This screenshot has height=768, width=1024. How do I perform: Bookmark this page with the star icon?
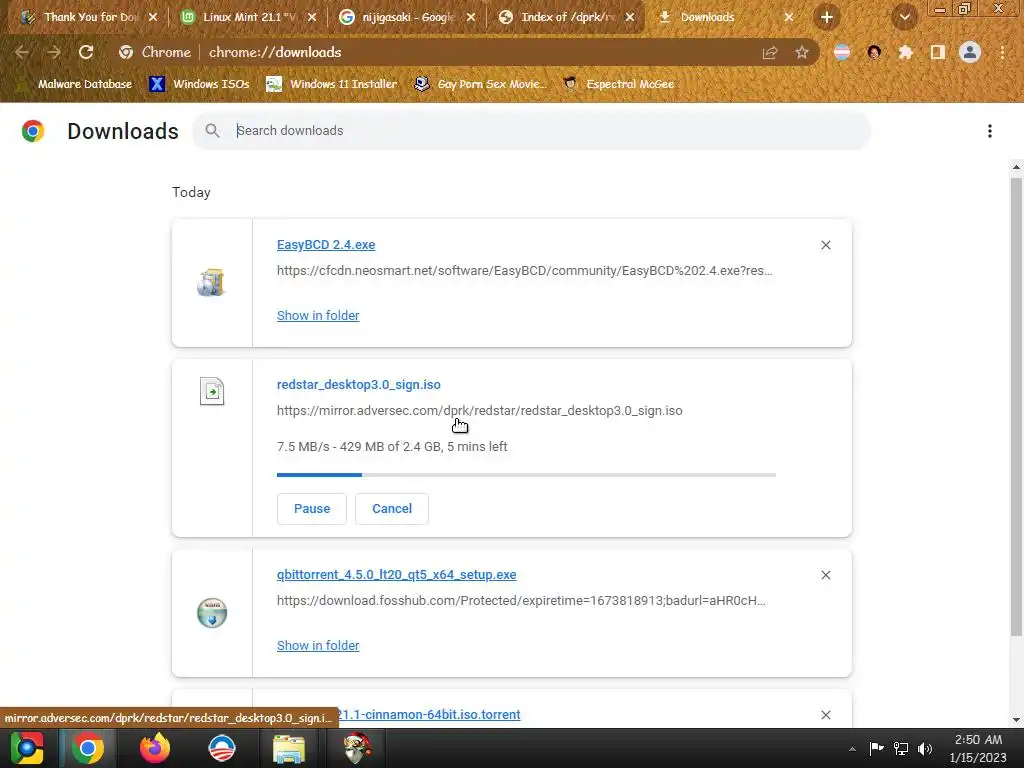click(802, 53)
